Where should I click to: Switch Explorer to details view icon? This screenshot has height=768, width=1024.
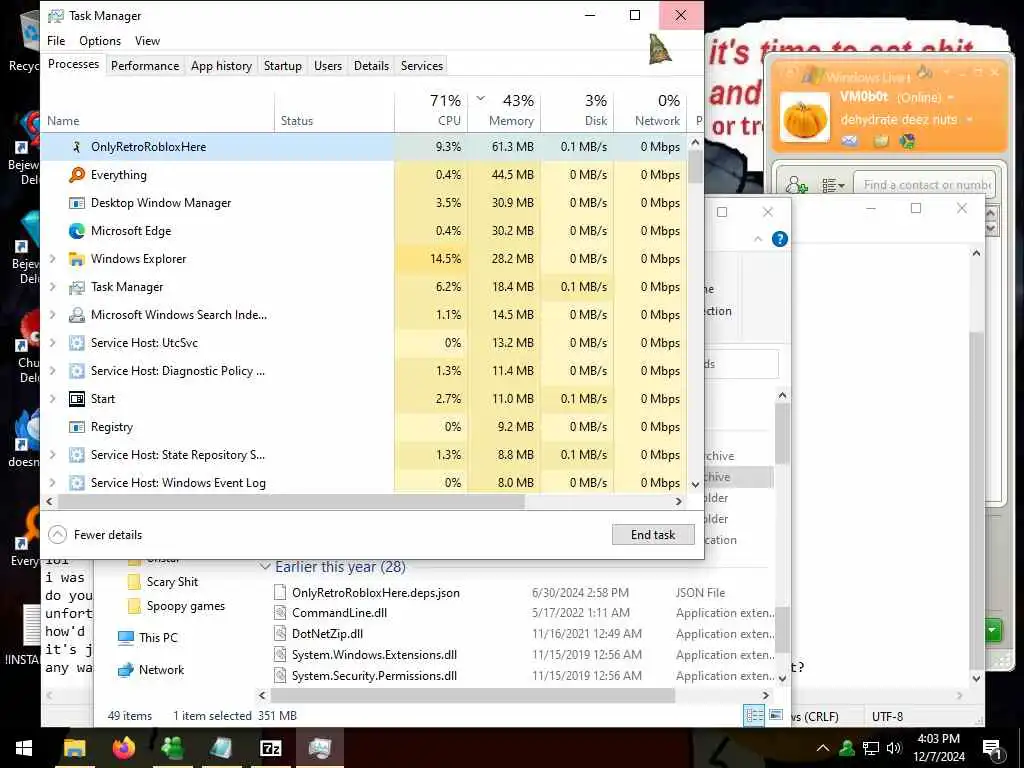(754, 716)
